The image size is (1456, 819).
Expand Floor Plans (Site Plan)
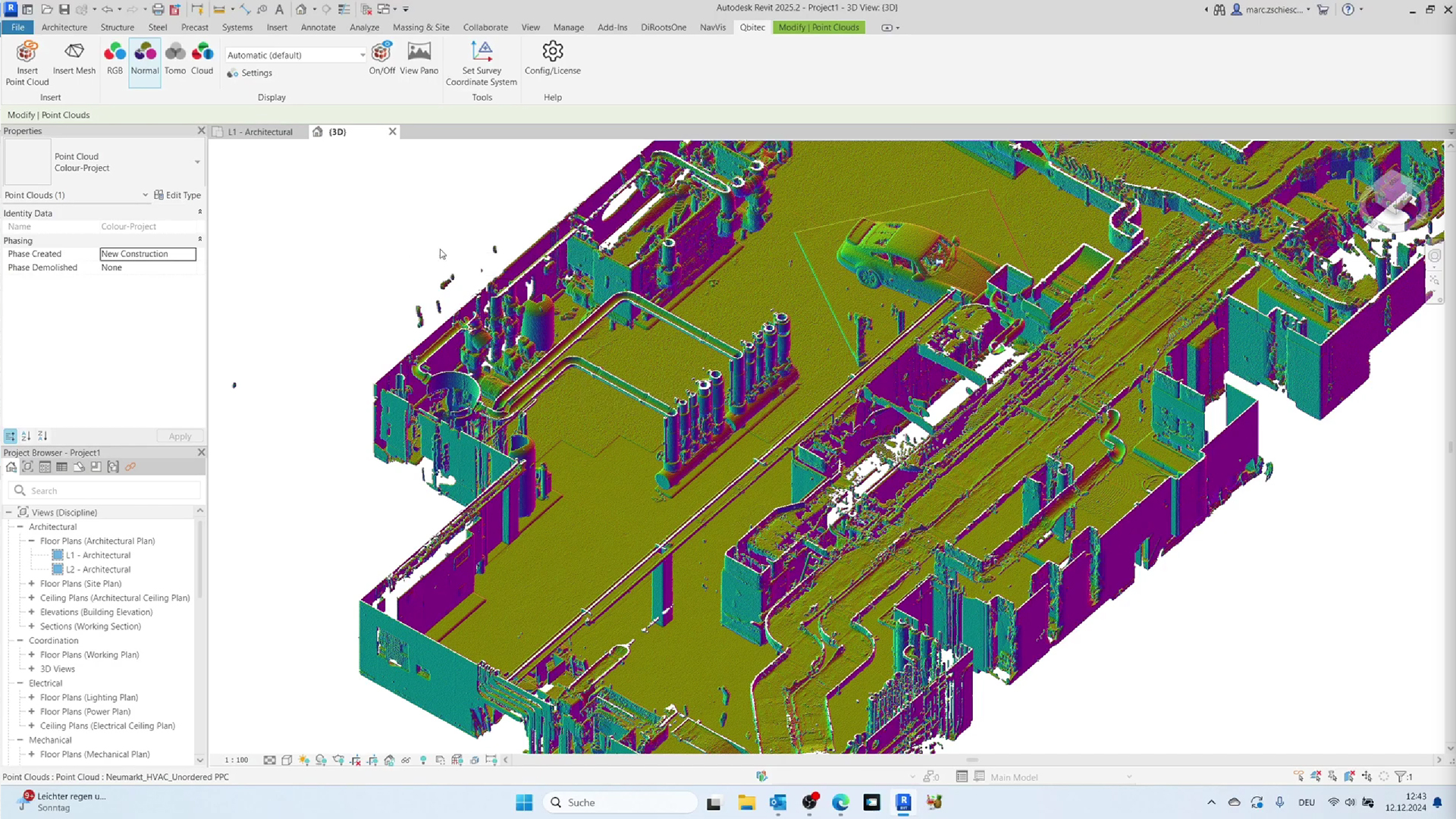pos(31,584)
